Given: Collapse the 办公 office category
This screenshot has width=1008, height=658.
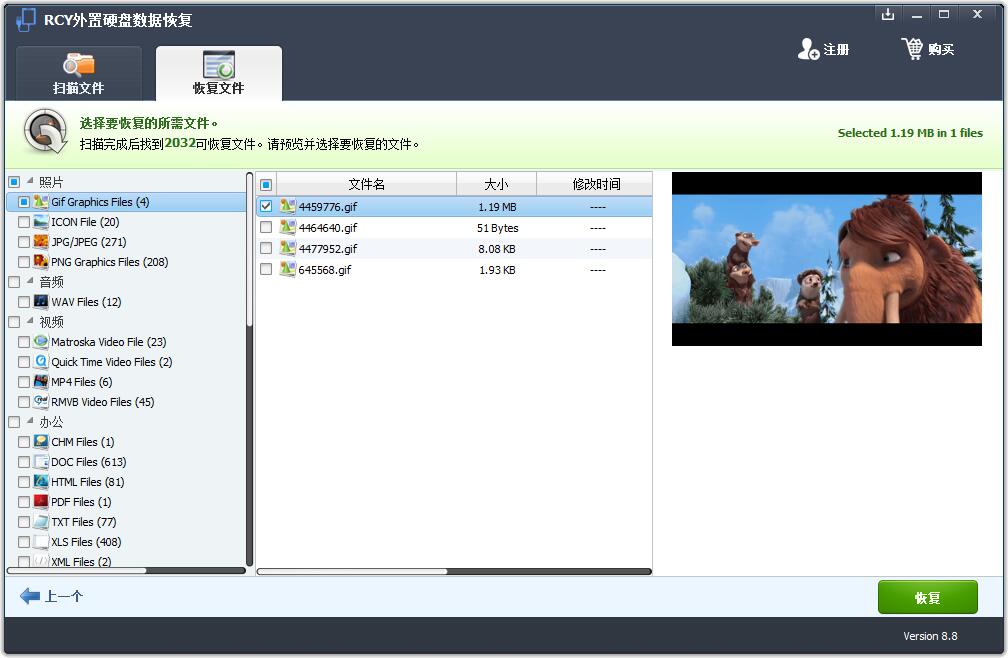Looking at the screenshot, I should (30, 422).
